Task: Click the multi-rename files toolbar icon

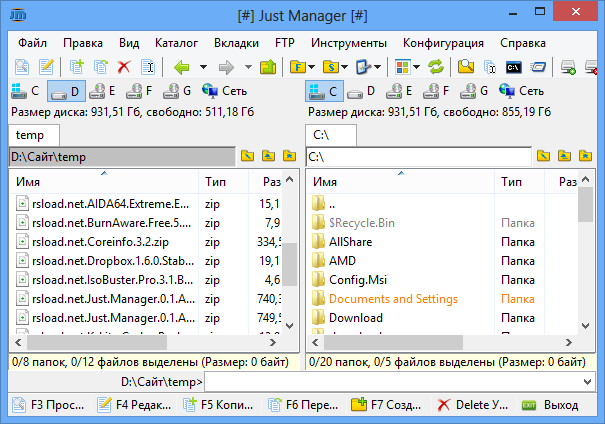Action: click(490, 67)
